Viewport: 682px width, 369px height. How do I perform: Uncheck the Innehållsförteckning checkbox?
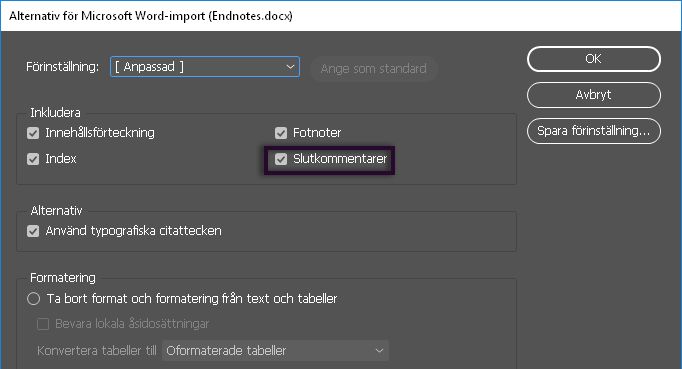pyautogui.click(x=33, y=133)
